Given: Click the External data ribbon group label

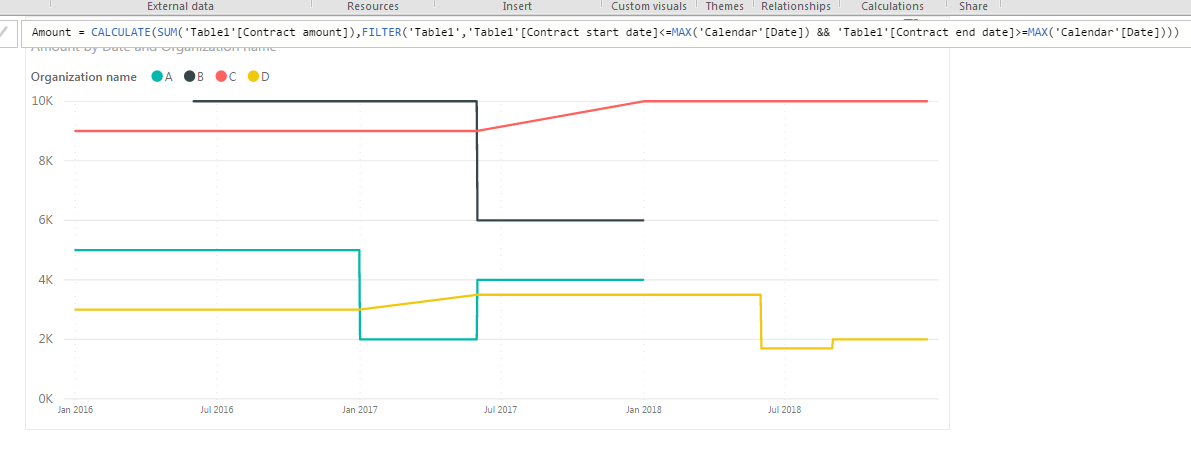Looking at the screenshot, I should [180, 6].
